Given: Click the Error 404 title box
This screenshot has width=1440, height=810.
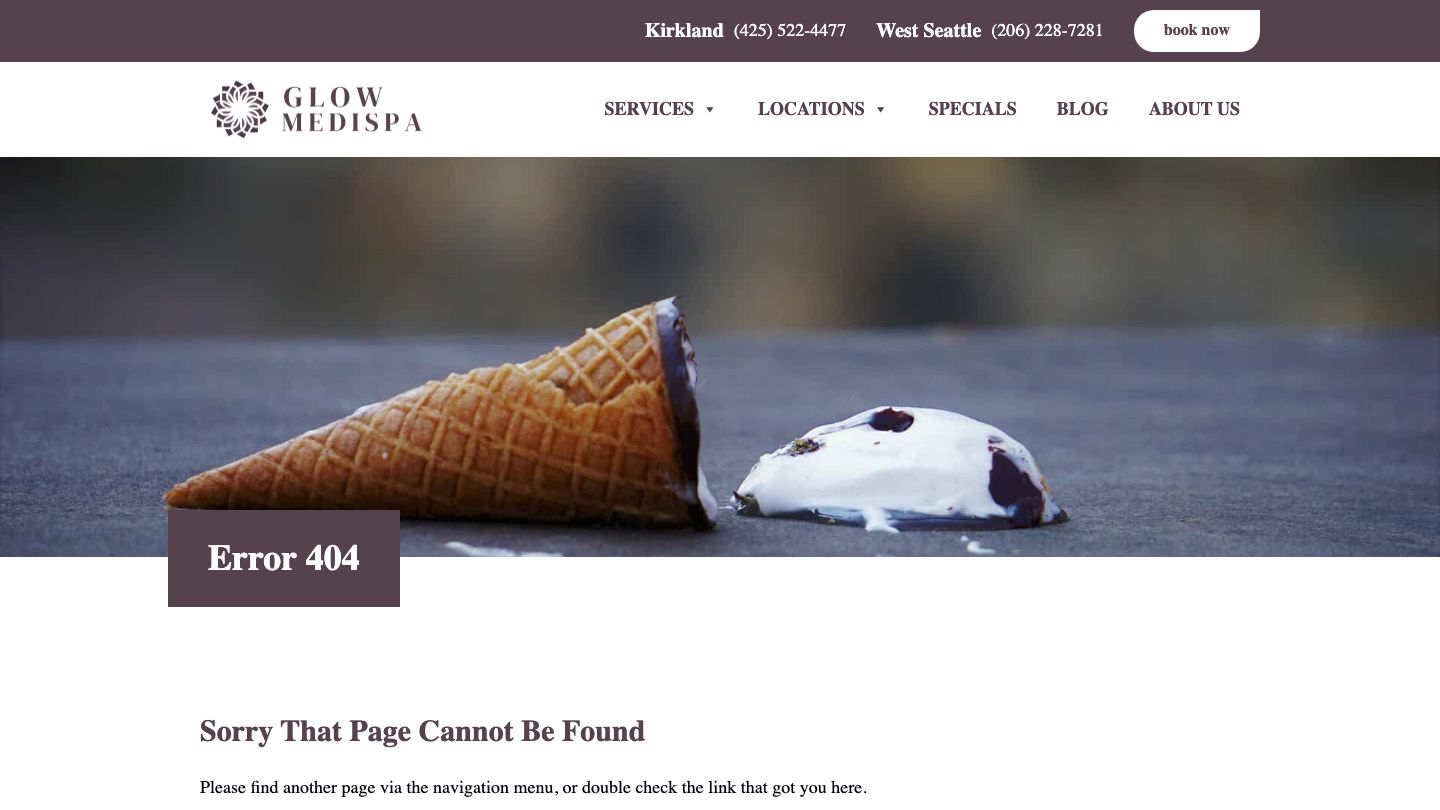Looking at the screenshot, I should [284, 558].
